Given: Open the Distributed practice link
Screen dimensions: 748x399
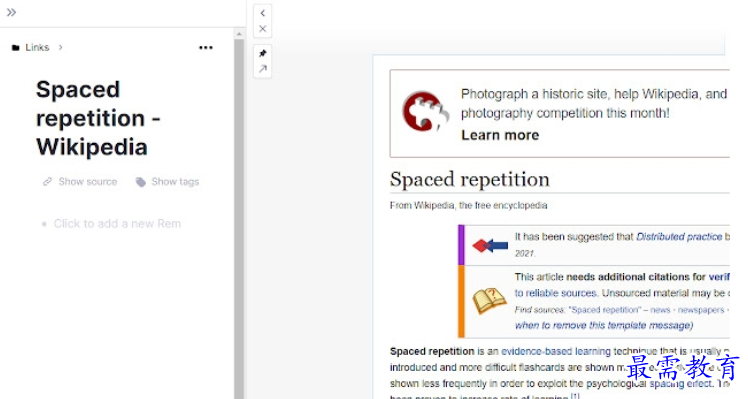Looking at the screenshot, I should [679, 237].
